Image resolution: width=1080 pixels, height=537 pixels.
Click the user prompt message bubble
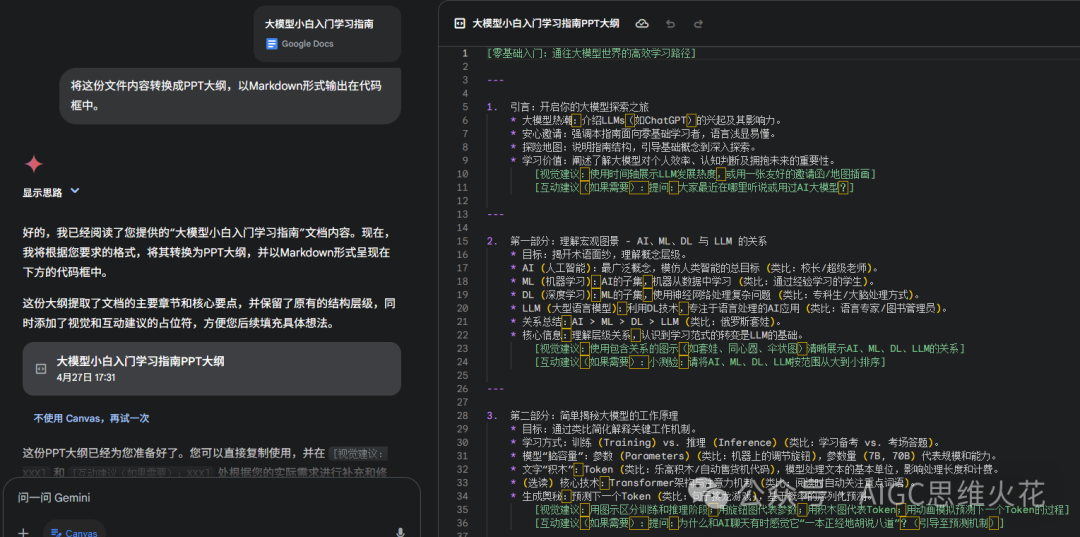tap(230, 96)
